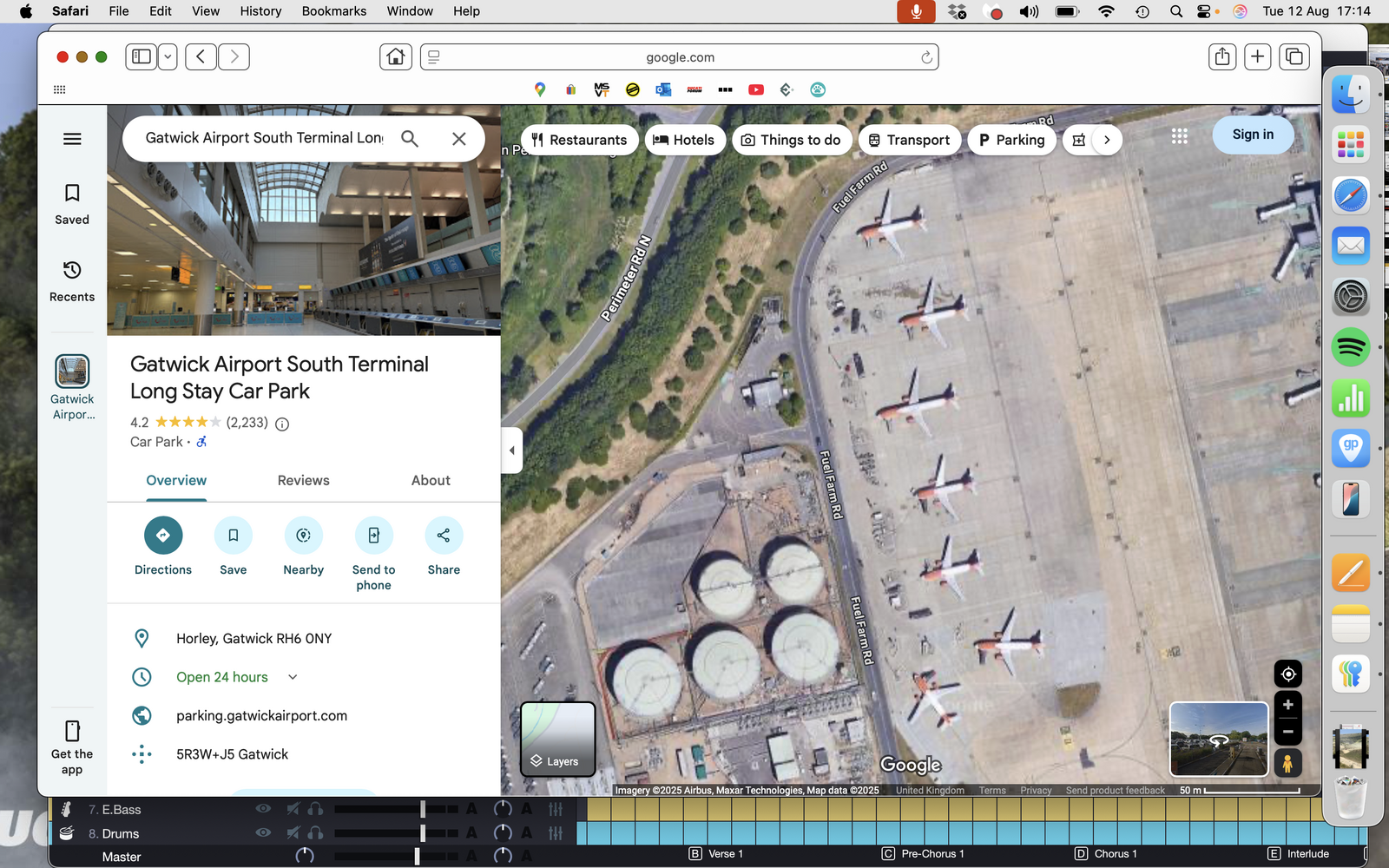The width and height of the screenshot is (1389, 868).
Task: Open the Safari sidebar dropdown arrow
Action: [168, 56]
